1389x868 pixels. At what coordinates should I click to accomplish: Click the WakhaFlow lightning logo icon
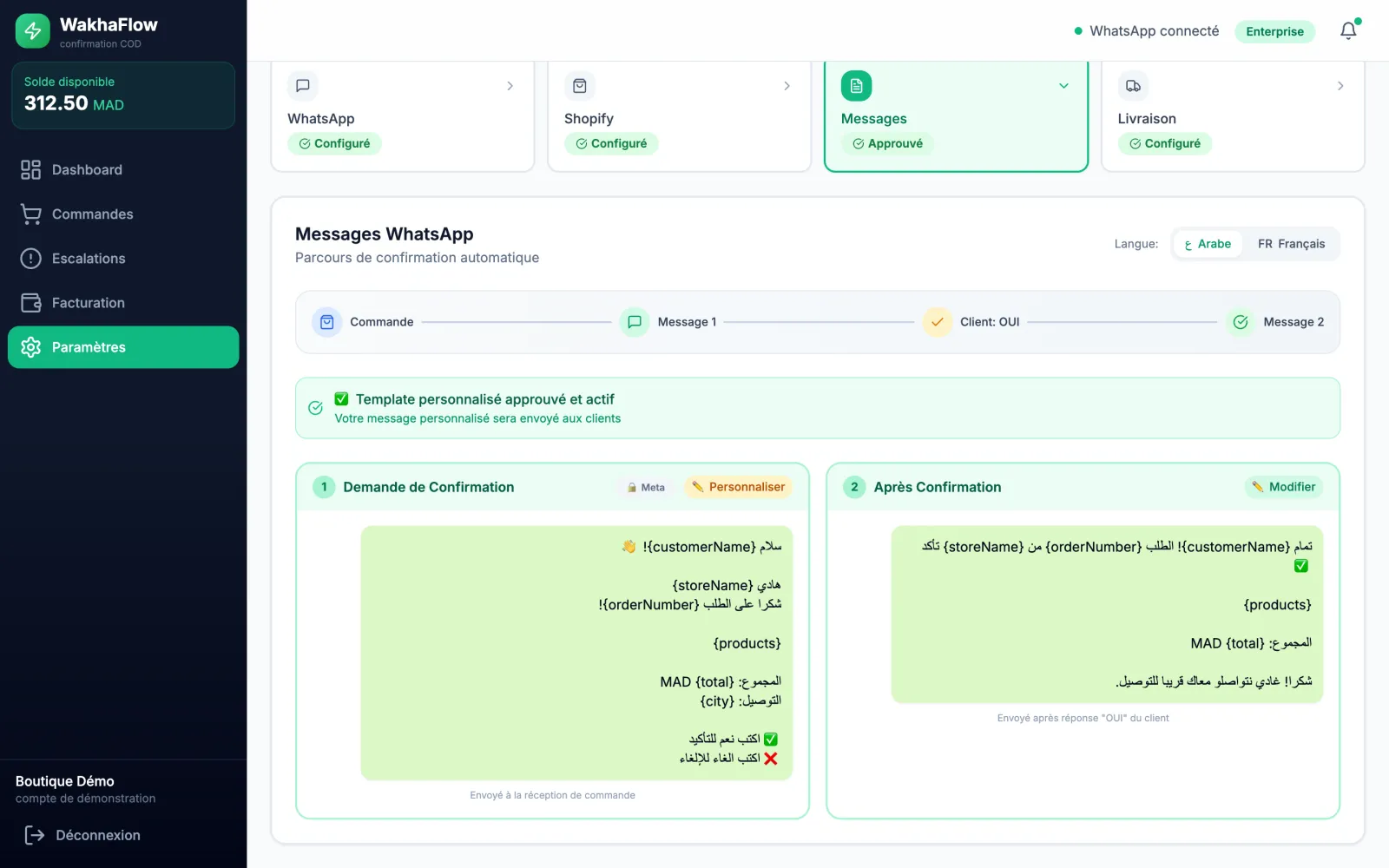tap(32, 31)
